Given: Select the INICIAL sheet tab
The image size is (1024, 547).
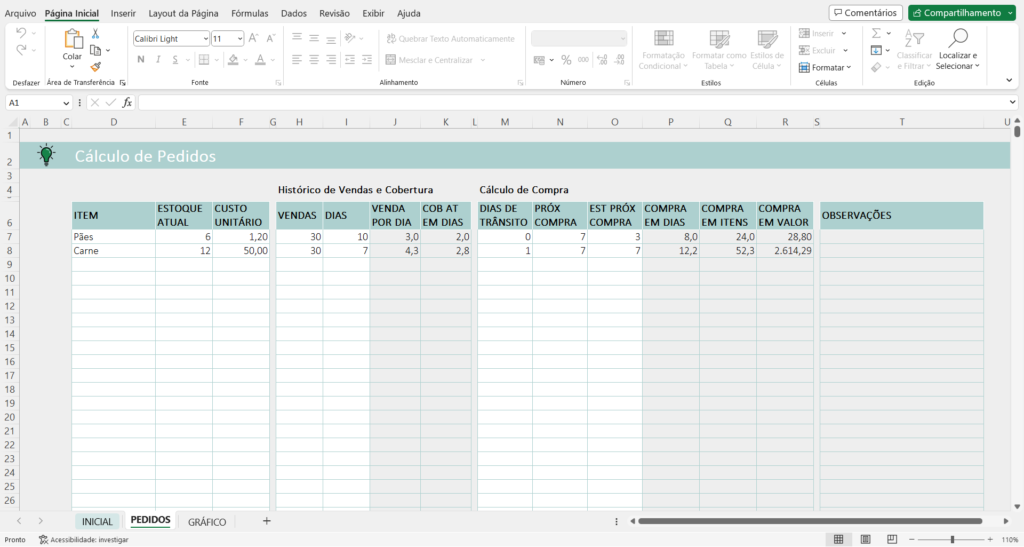Looking at the screenshot, I should coord(97,522).
